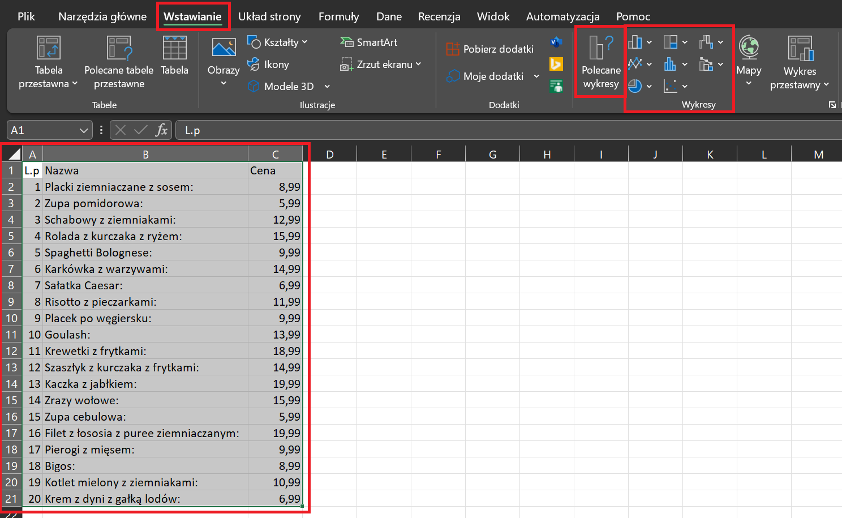
Task: Click the Polecane wykresy button
Action: (601, 61)
